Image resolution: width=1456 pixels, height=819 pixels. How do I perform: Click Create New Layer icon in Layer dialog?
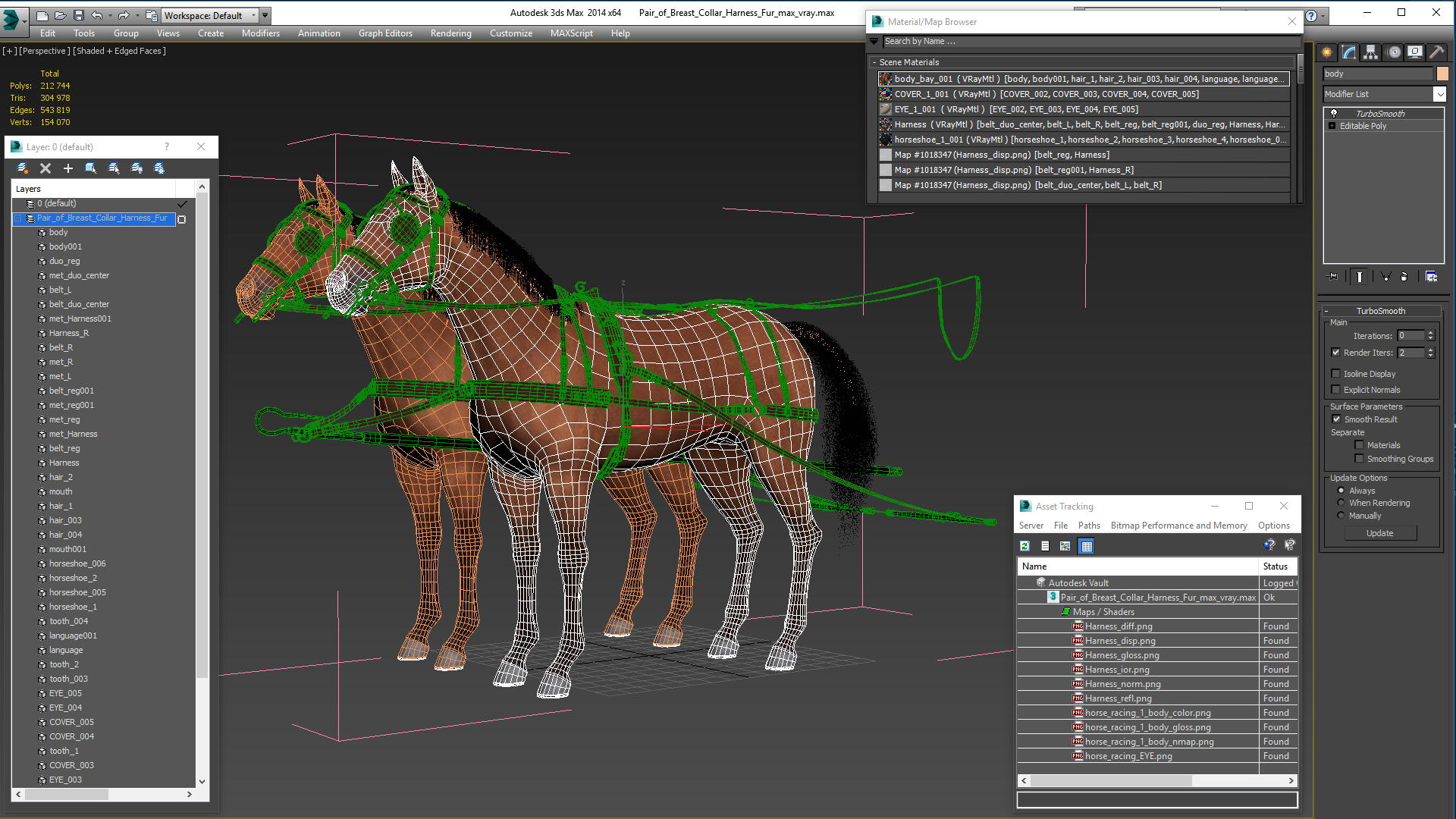point(23,168)
